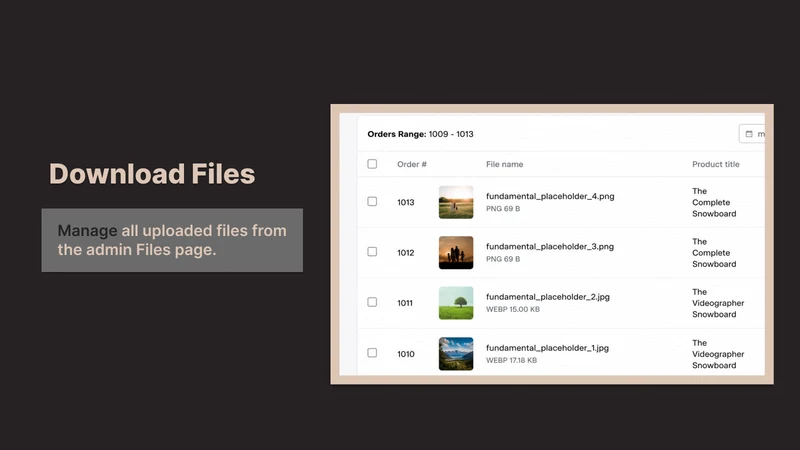The width and height of the screenshot is (800, 450).
Task: Open thumbnail of fundamental_placeholder_3.png
Action: click(x=456, y=253)
